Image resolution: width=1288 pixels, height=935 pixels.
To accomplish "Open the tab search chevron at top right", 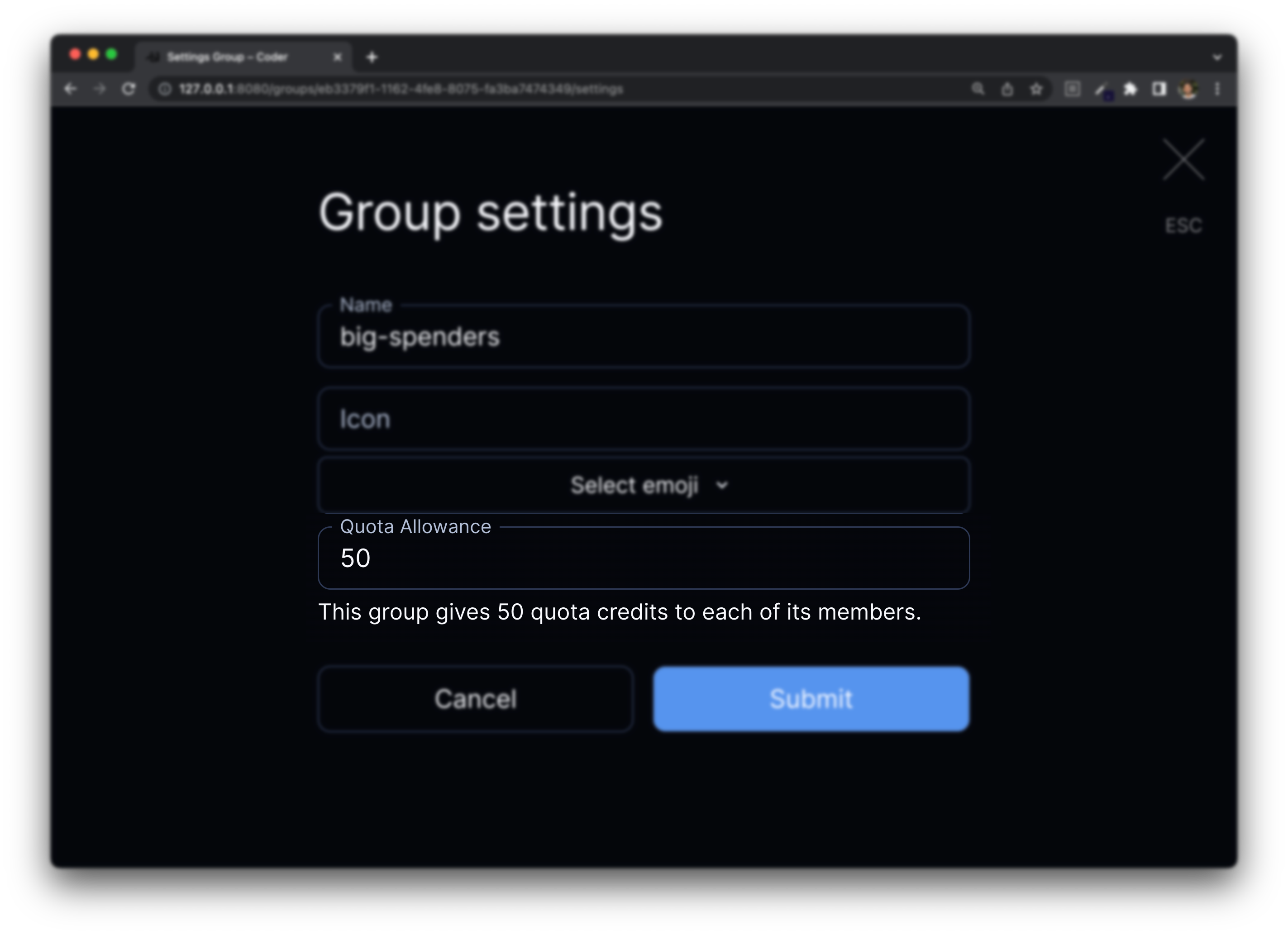I will 1217,57.
